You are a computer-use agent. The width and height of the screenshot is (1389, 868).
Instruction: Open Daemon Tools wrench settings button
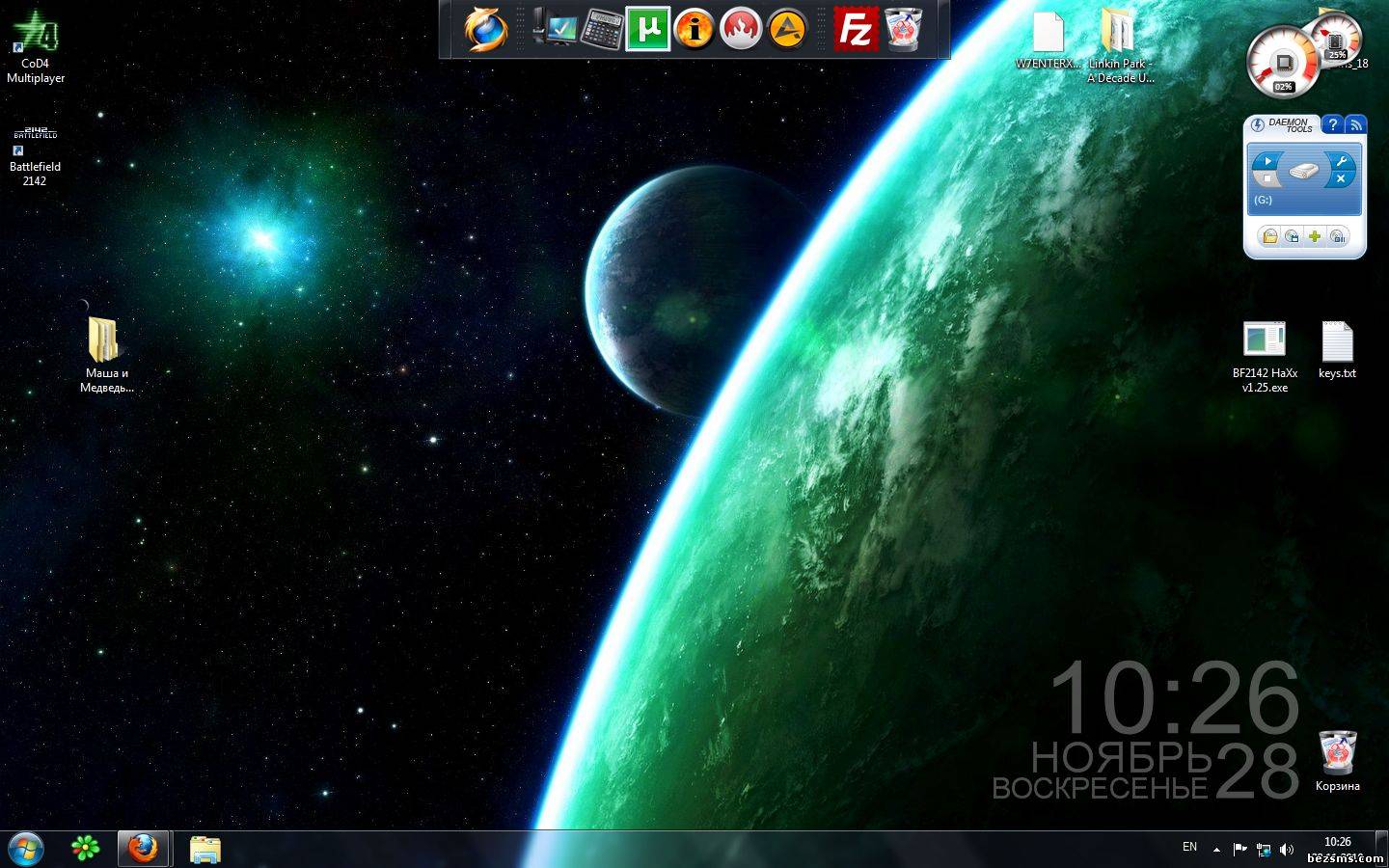click(x=1341, y=161)
